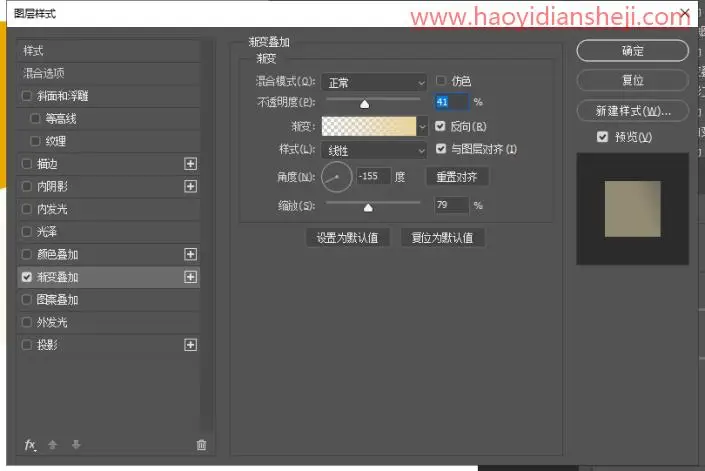Click the 新建样式 button
Screen dimensions: 705x471
click(633, 111)
